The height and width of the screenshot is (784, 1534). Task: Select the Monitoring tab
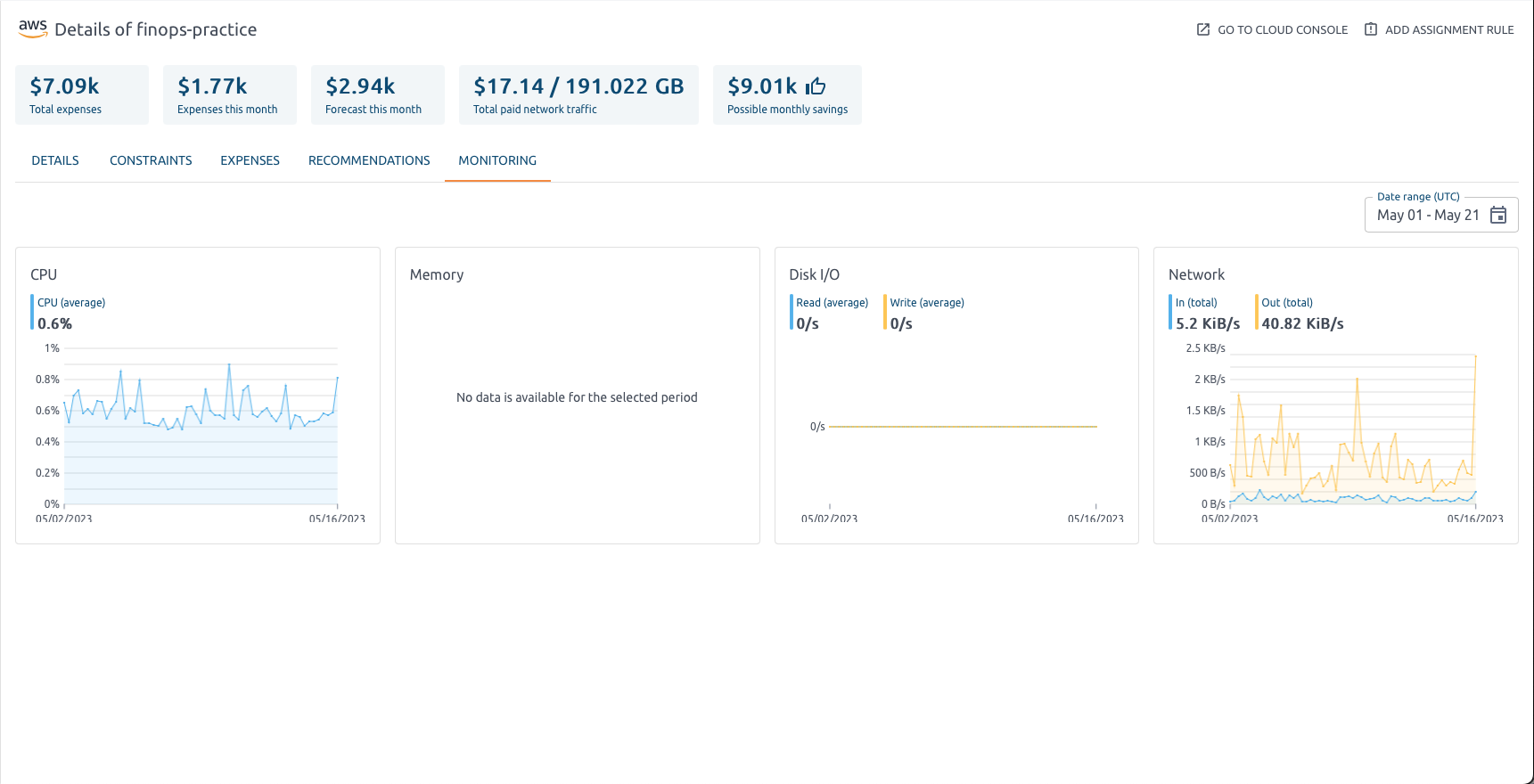[497, 160]
